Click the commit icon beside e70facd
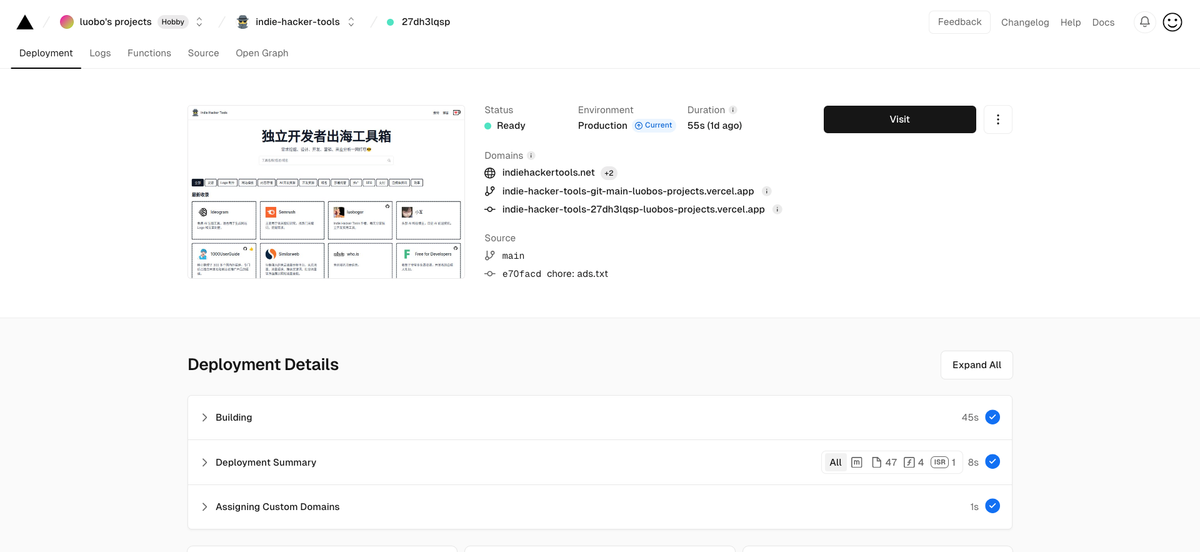 pos(490,274)
